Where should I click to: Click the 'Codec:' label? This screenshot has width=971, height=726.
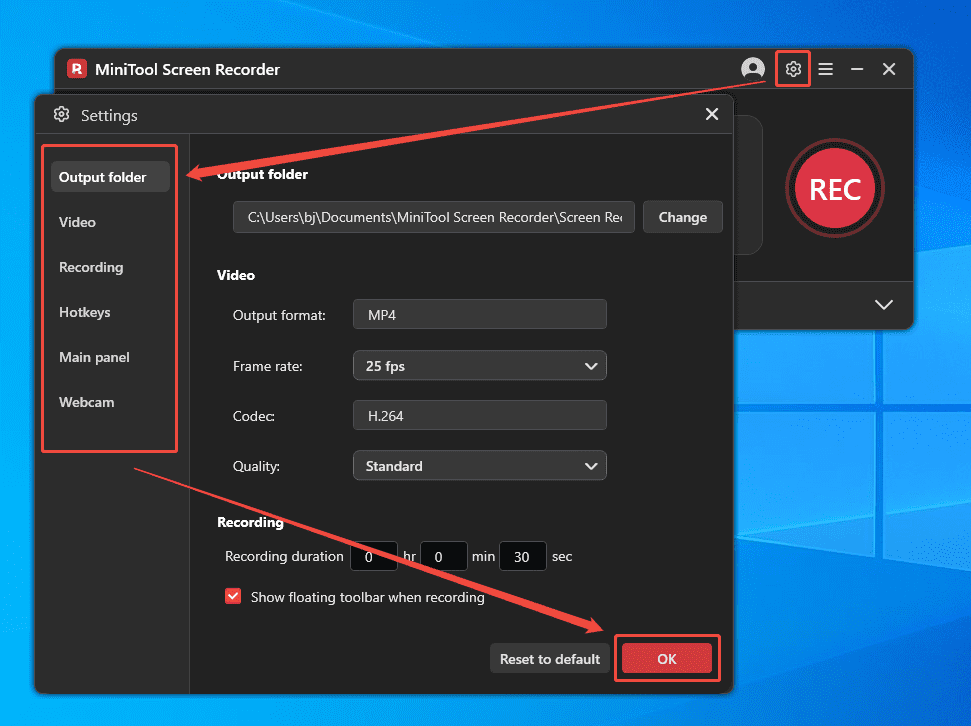(254, 416)
